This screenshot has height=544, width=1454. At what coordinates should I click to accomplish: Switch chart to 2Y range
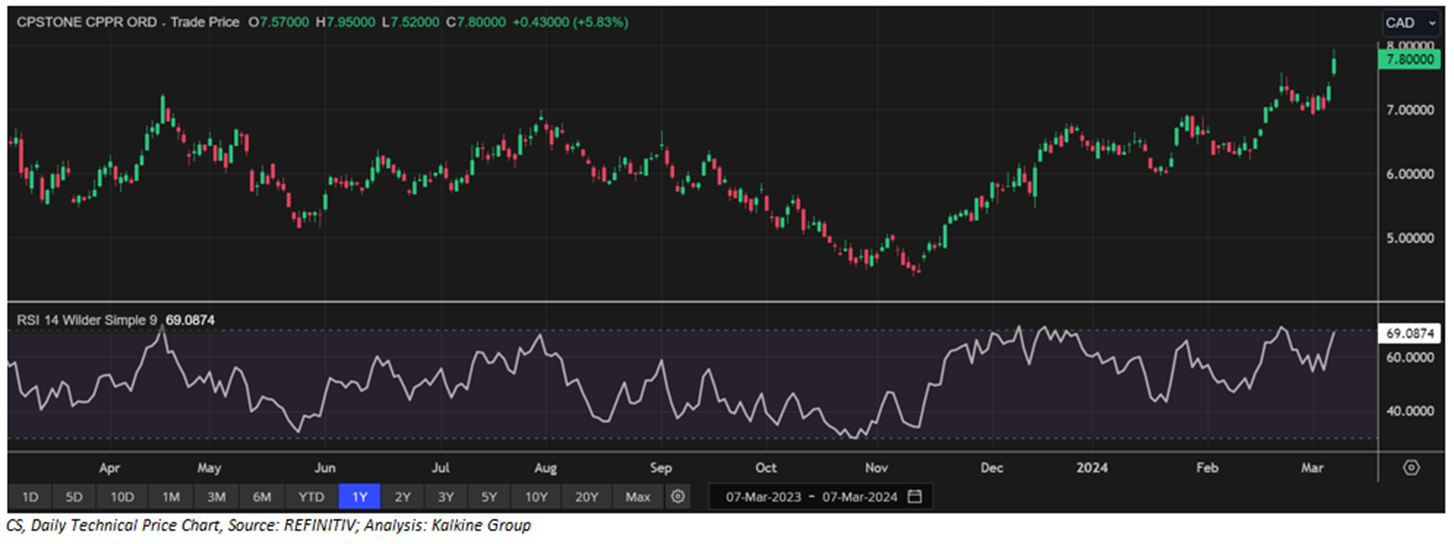point(402,497)
